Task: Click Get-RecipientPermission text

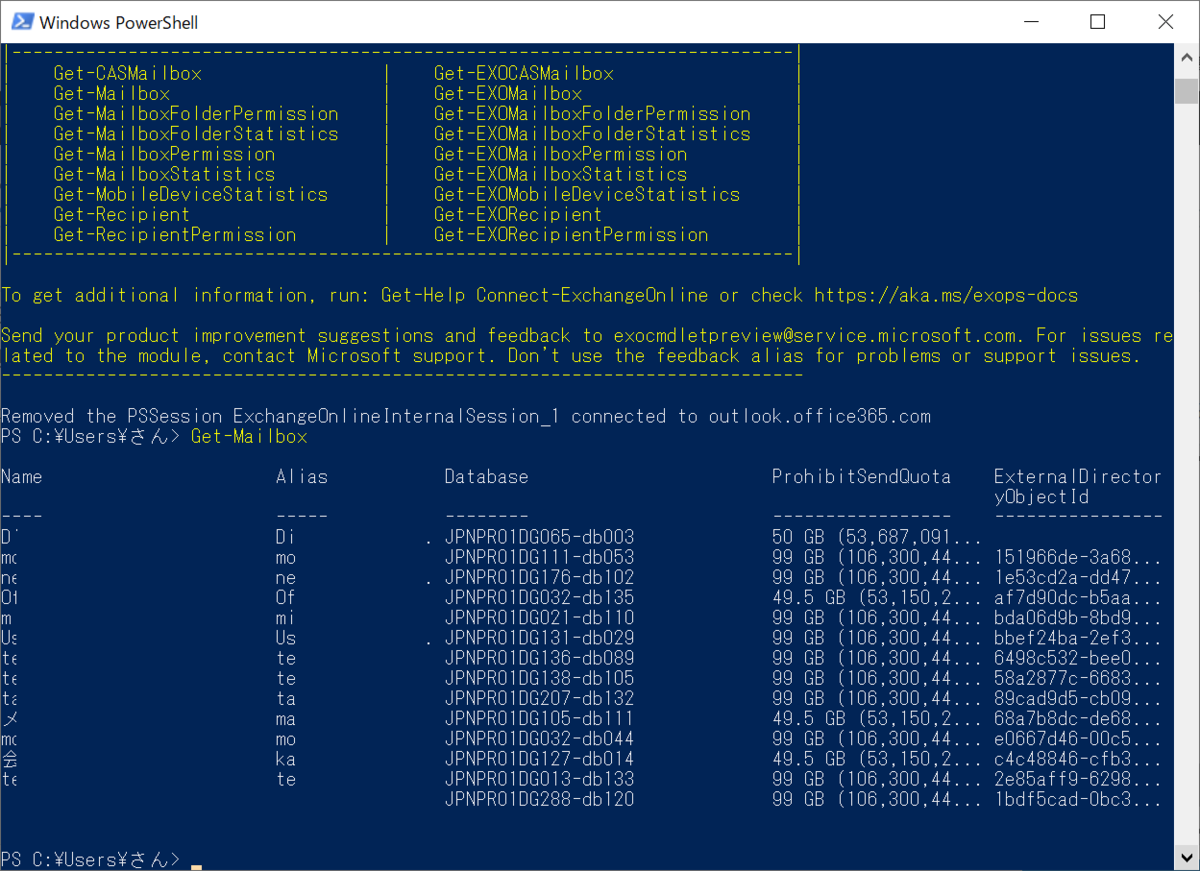Action: [x=175, y=235]
